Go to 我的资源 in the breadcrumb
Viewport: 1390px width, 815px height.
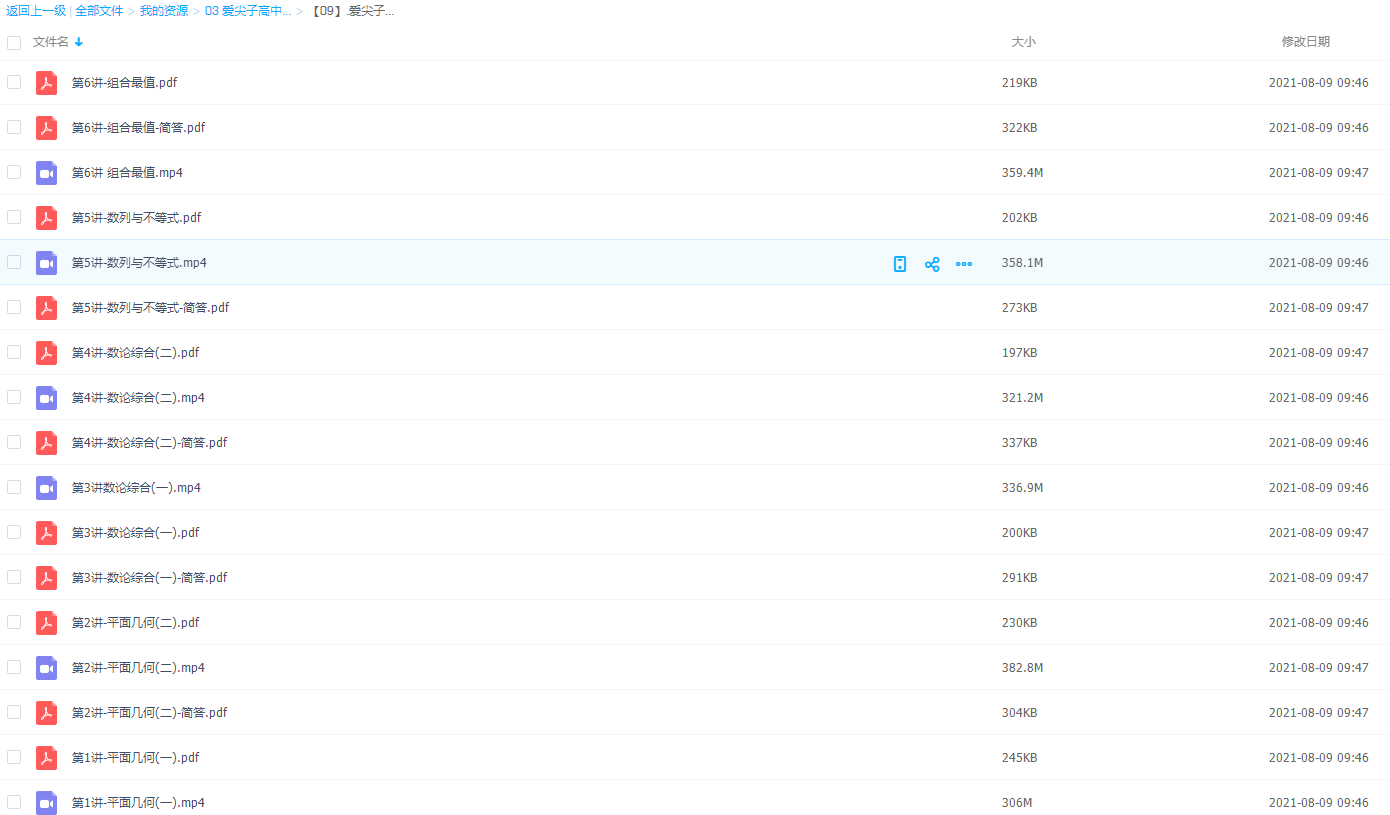163,11
